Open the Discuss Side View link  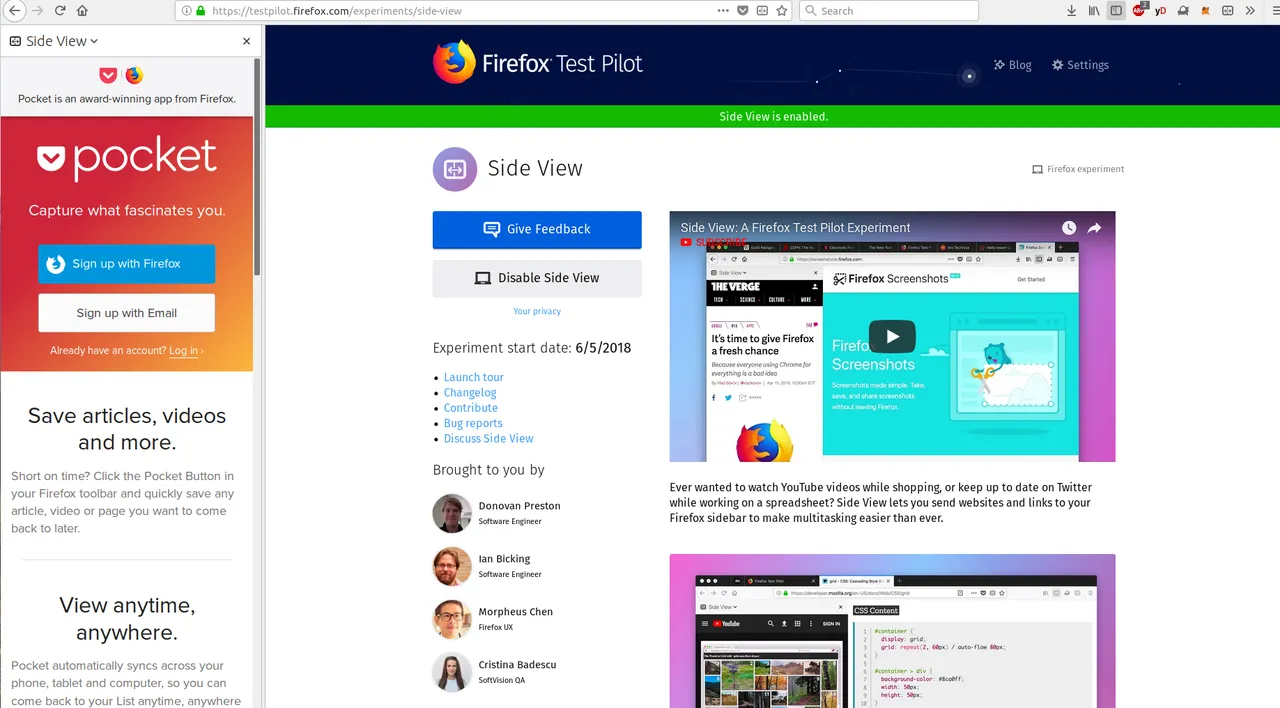pyautogui.click(x=489, y=439)
